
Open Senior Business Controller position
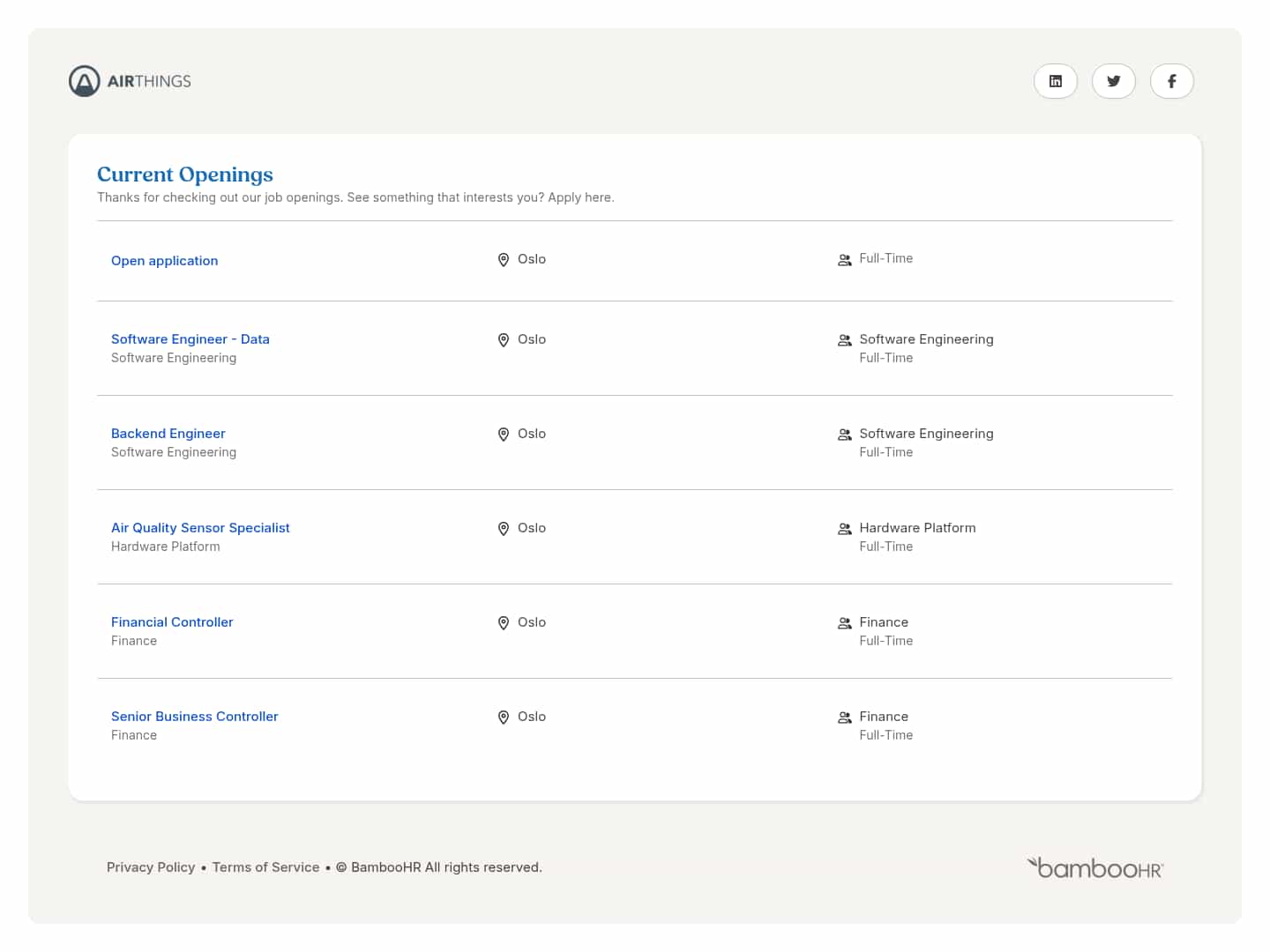[x=194, y=717]
